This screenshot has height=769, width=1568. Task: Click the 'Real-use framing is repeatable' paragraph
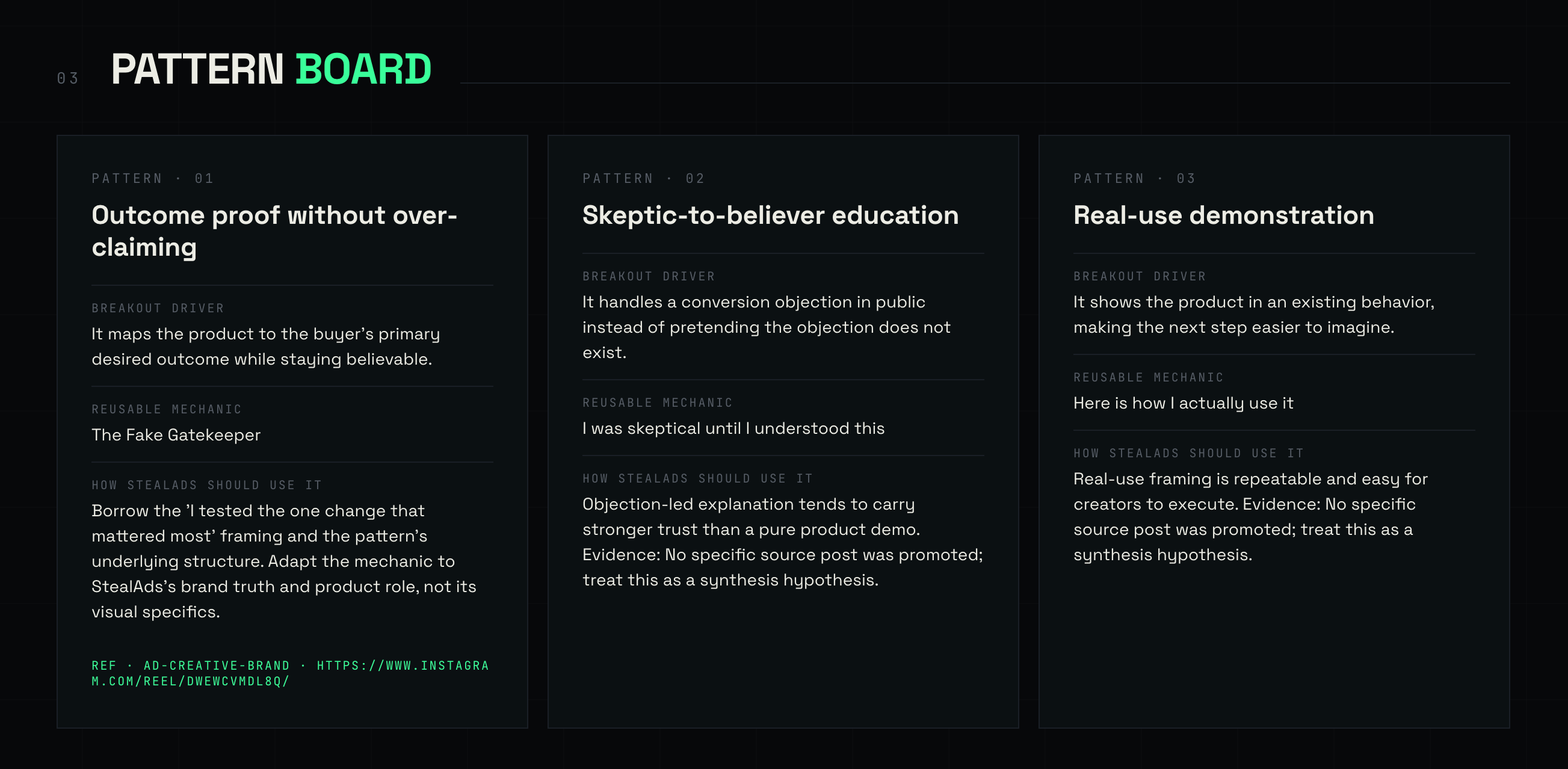(x=1250, y=516)
